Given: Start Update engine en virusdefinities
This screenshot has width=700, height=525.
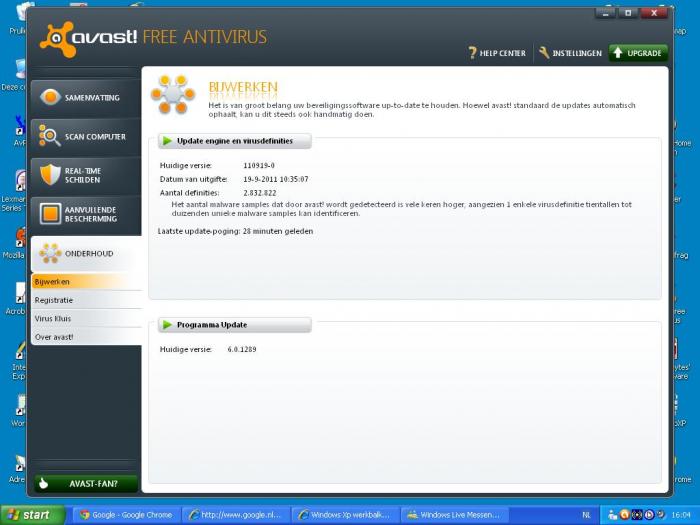Looking at the screenshot, I should coord(235,141).
